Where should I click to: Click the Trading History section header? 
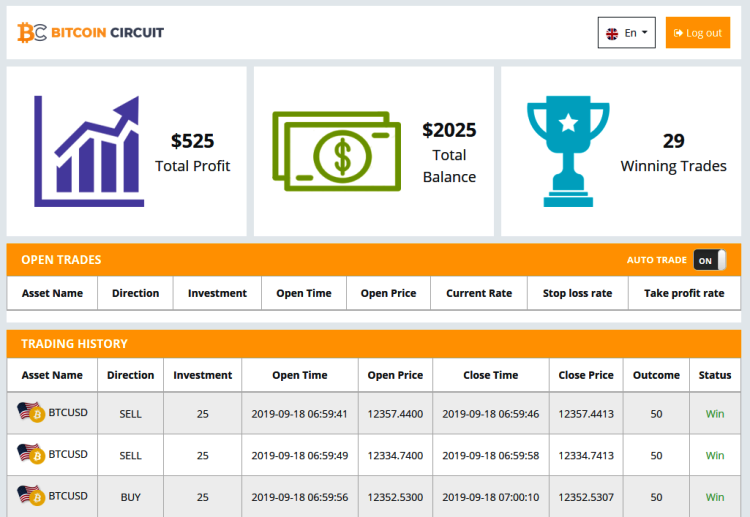[x=75, y=343]
